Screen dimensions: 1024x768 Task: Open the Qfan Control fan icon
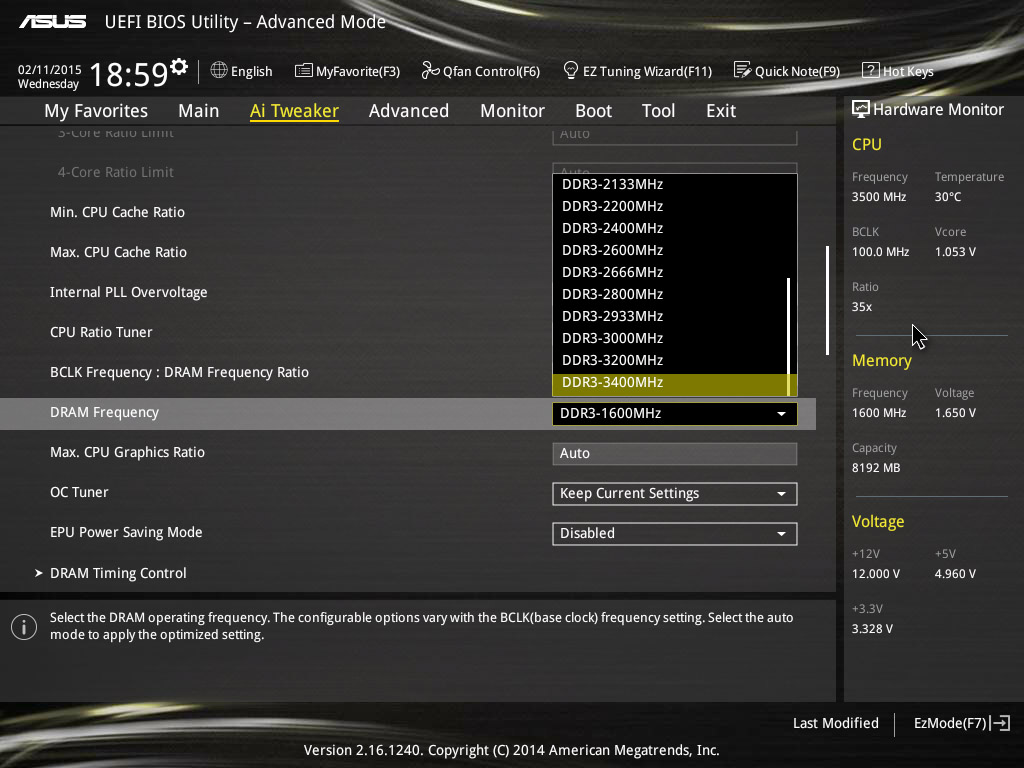pyautogui.click(x=430, y=70)
